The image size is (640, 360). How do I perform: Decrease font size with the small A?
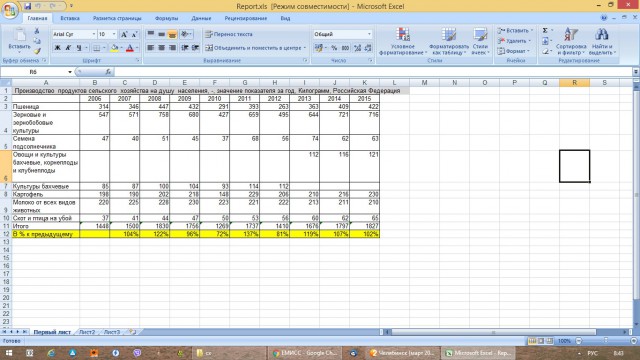pos(134,34)
